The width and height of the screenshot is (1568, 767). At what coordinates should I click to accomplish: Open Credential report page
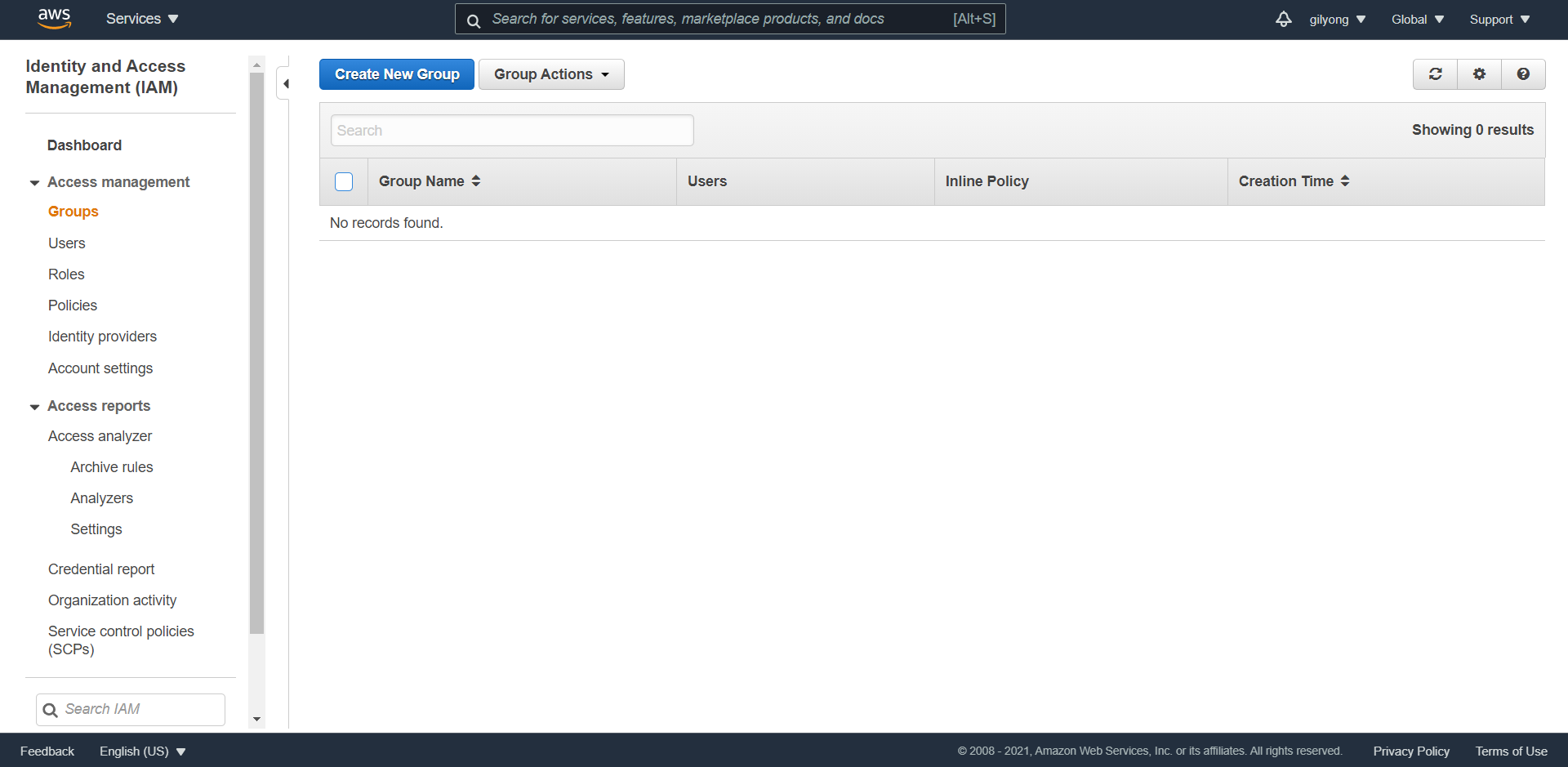click(101, 569)
